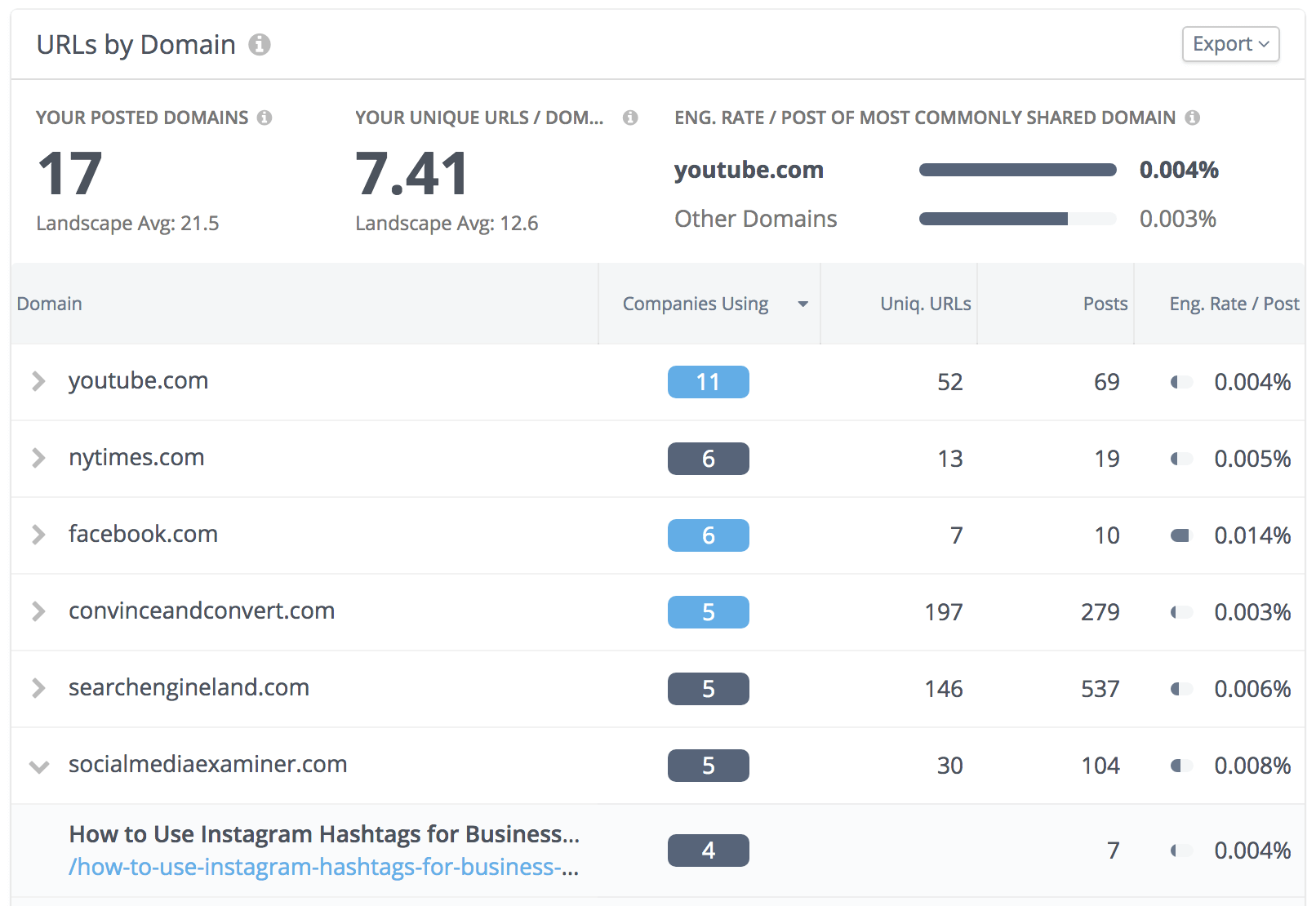Collapse the socialmediaexaminer.com row
Image resolution: width=1316 pixels, height=906 pixels.
38,766
